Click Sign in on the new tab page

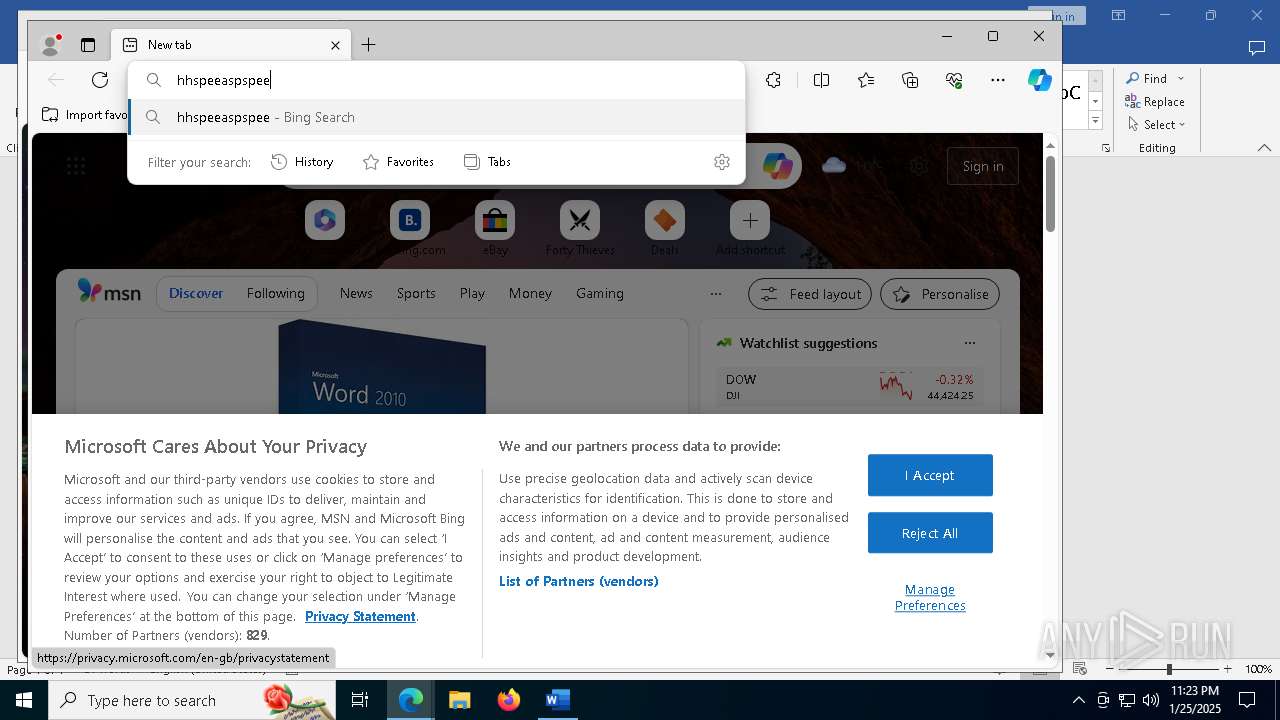point(983,167)
